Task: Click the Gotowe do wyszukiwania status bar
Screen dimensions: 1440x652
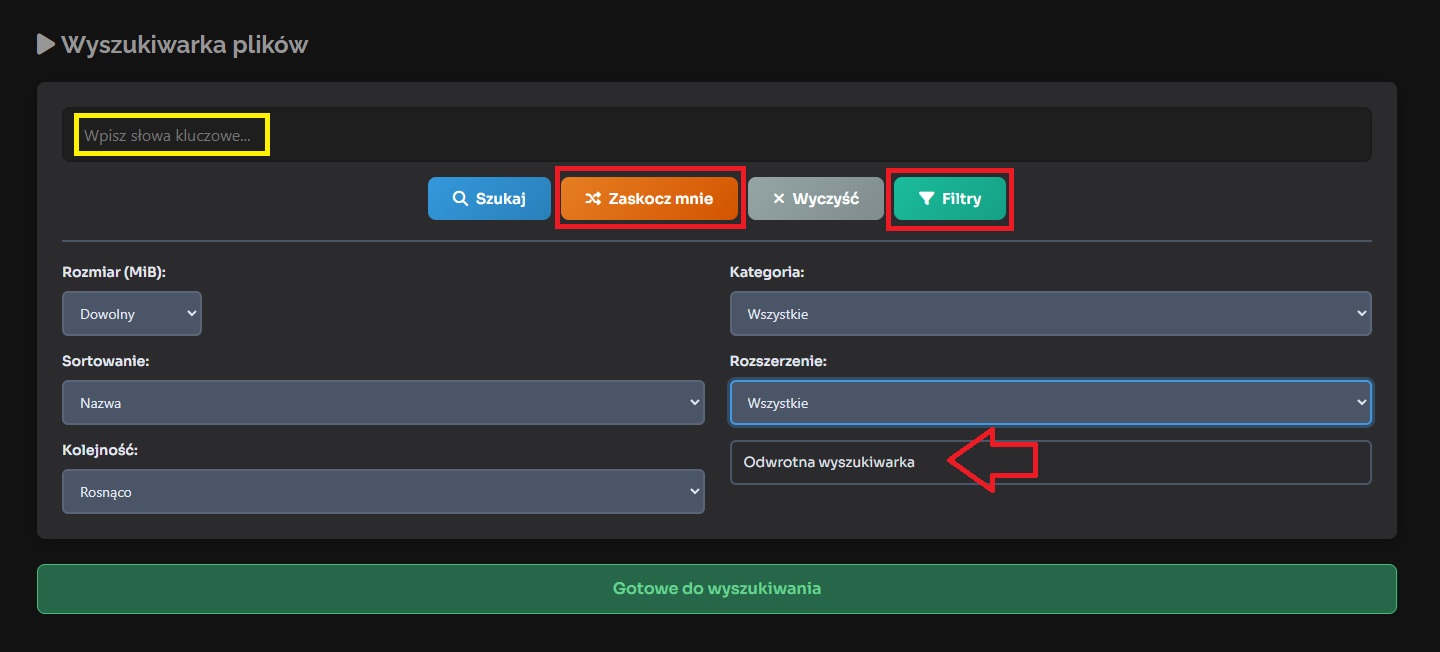Action: pos(716,589)
